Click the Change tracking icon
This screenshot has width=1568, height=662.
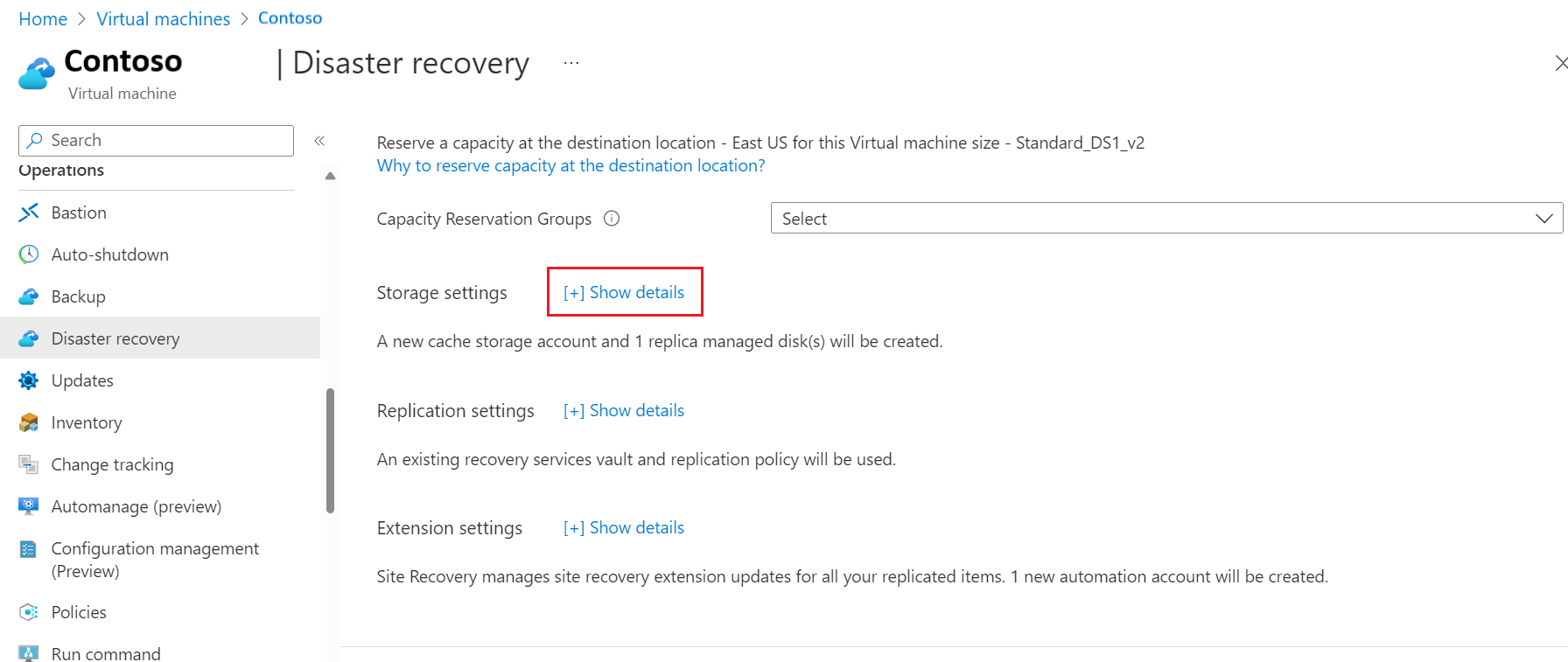tap(29, 464)
